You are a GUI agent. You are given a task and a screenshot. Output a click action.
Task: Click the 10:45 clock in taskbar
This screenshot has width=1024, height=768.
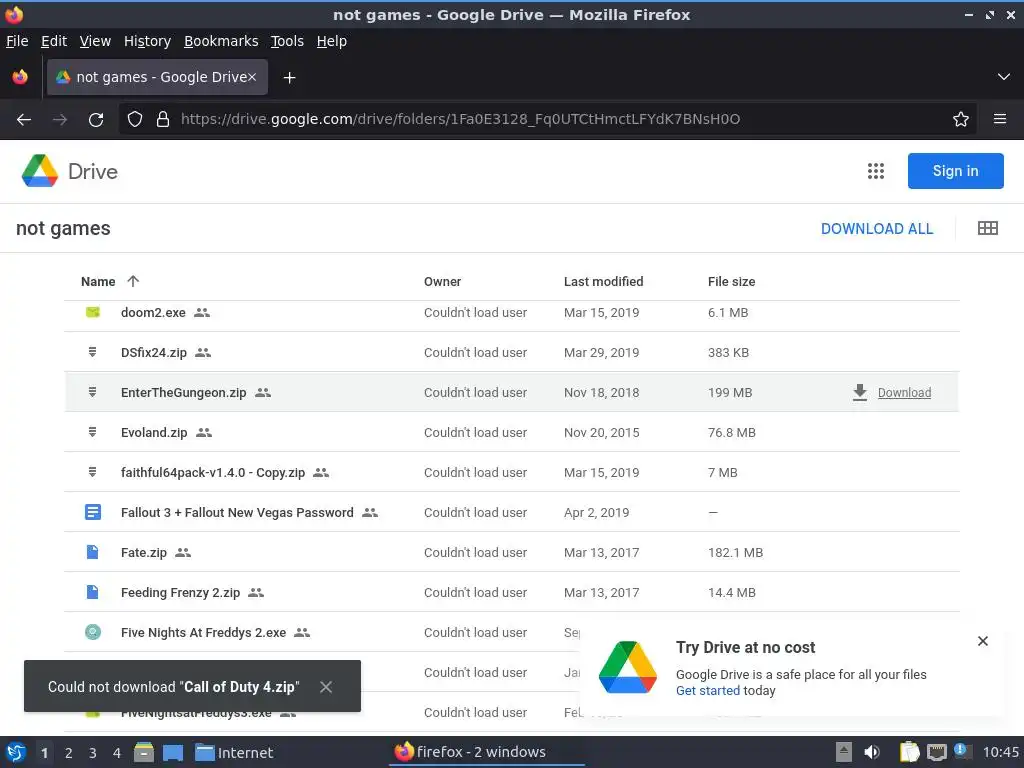click(1000, 752)
